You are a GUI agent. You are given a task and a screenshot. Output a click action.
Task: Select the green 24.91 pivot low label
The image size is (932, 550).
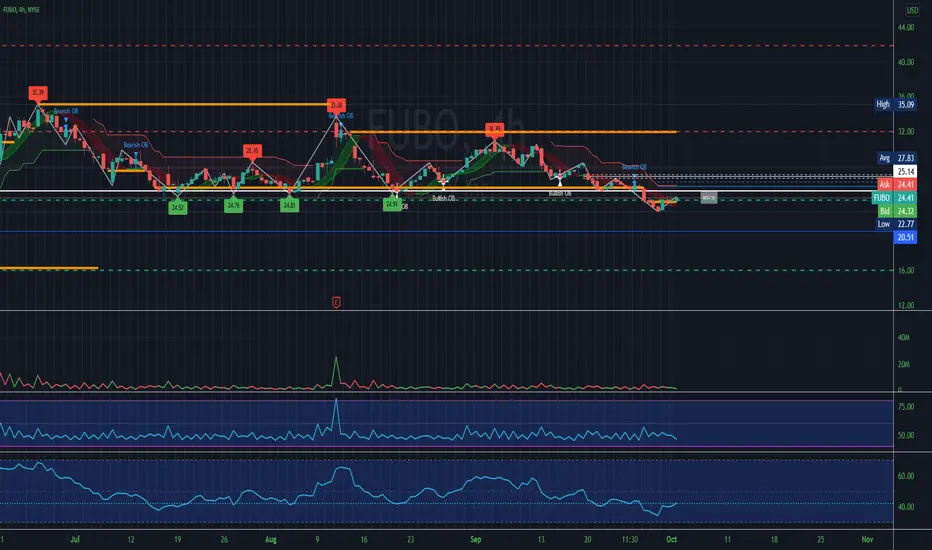pyautogui.click(x=391, y=204)
